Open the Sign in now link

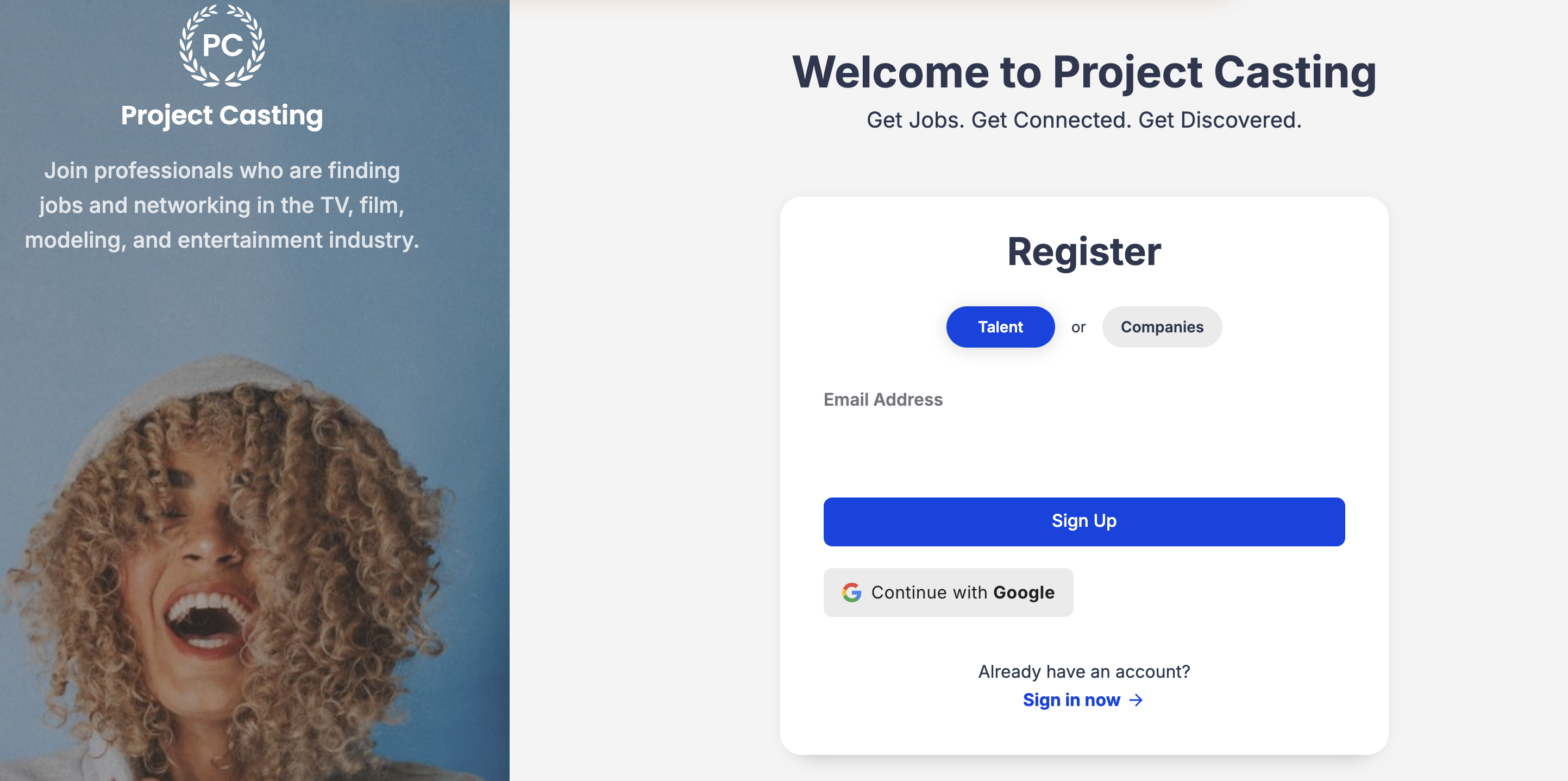[1071, 700]
